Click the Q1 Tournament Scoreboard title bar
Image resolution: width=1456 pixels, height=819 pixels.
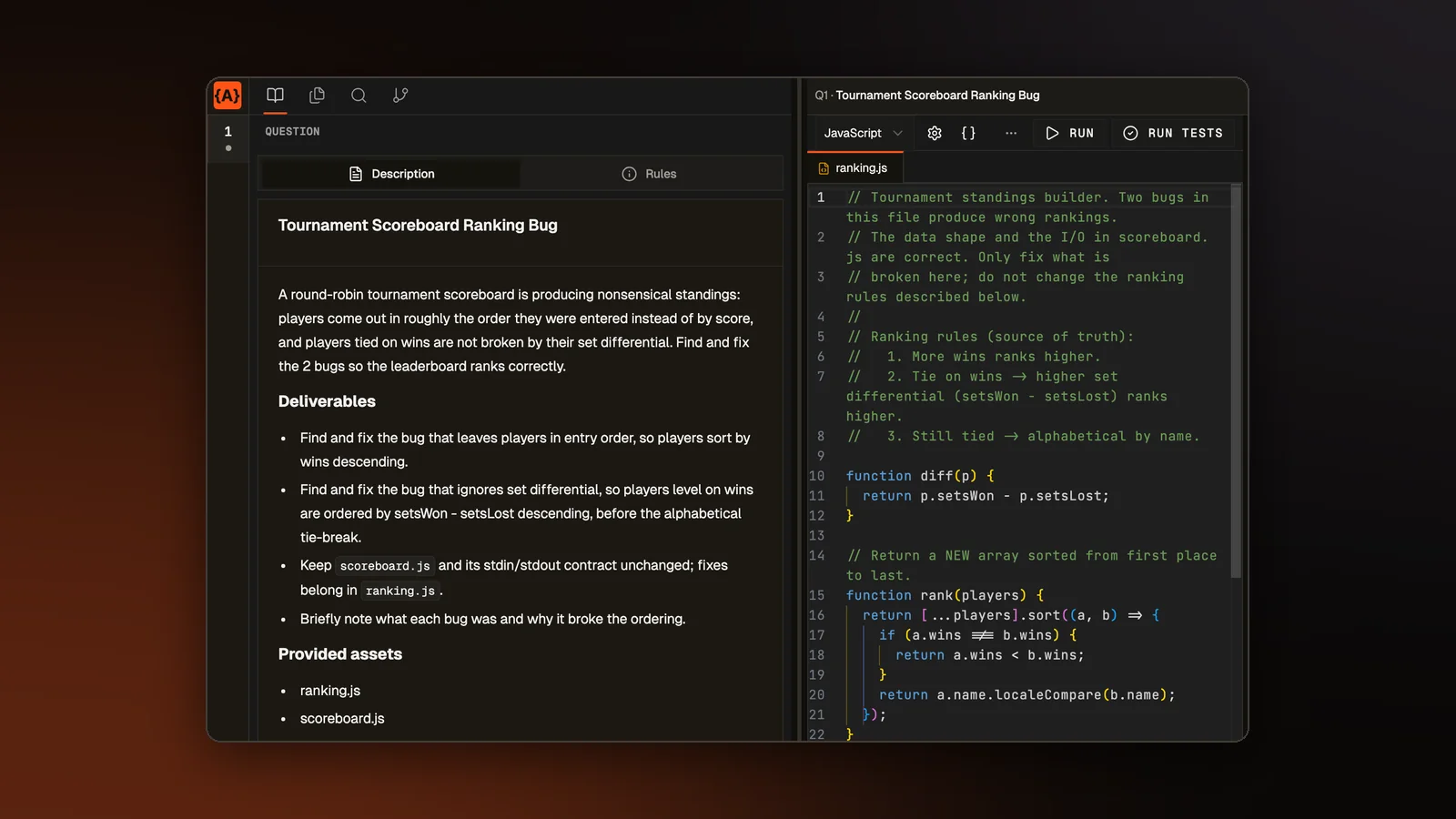(x=927, y=96)
